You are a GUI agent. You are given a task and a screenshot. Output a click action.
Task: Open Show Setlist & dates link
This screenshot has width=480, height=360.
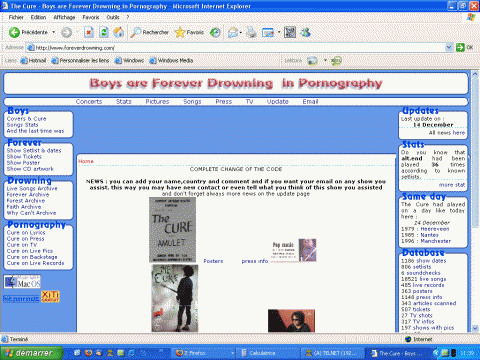(x=34, y=151)
